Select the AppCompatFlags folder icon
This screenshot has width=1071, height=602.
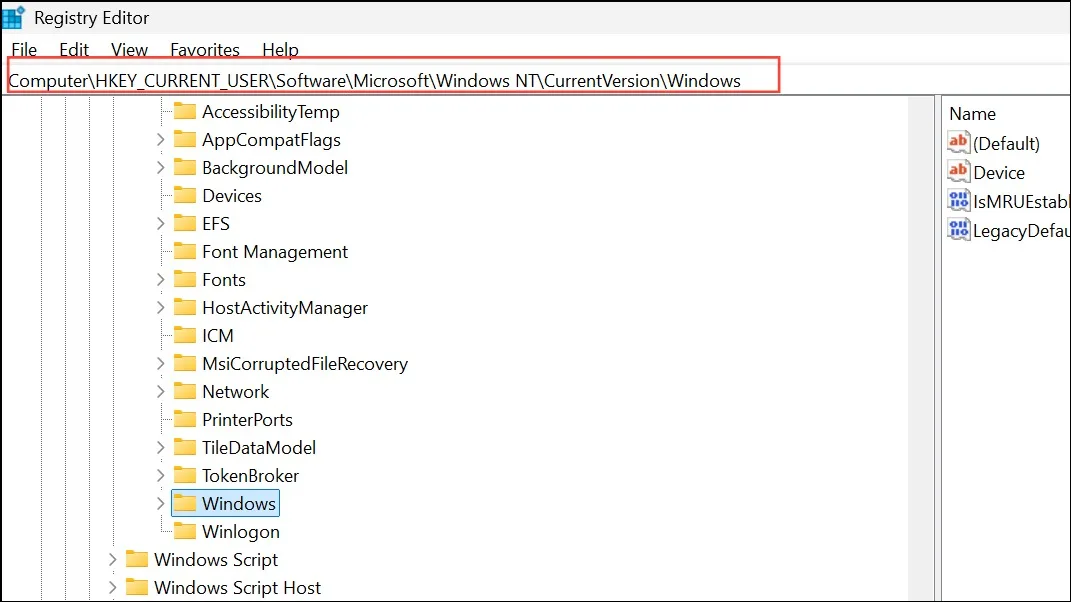click(184, 139)
